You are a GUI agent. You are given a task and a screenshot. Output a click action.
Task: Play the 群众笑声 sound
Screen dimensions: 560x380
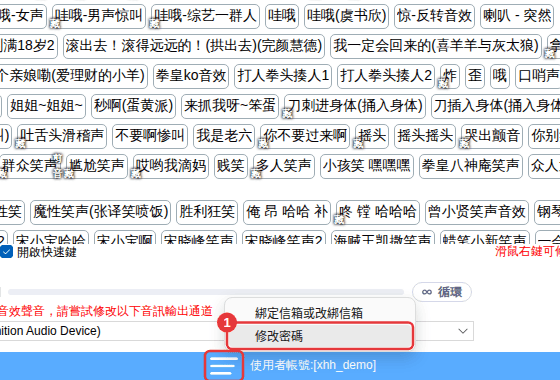30,166
